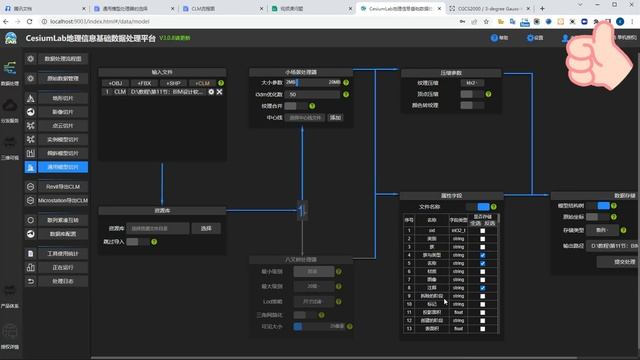Click the tool usage statistics document icon

[x=31, y=253]
